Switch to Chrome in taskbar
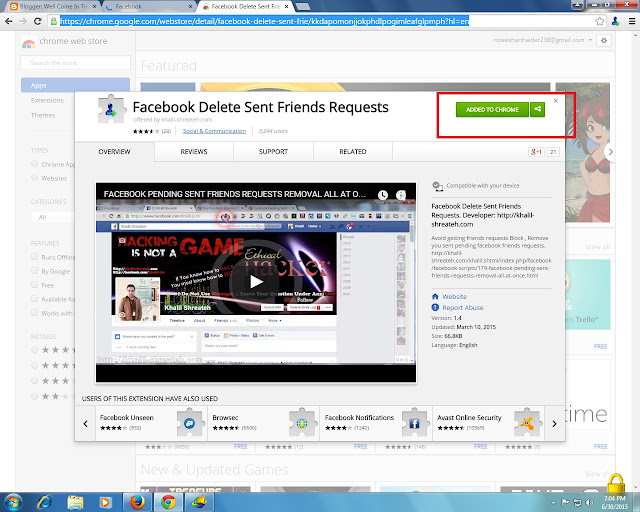This screenshot has height=512, width=640. tap(168, 502)
